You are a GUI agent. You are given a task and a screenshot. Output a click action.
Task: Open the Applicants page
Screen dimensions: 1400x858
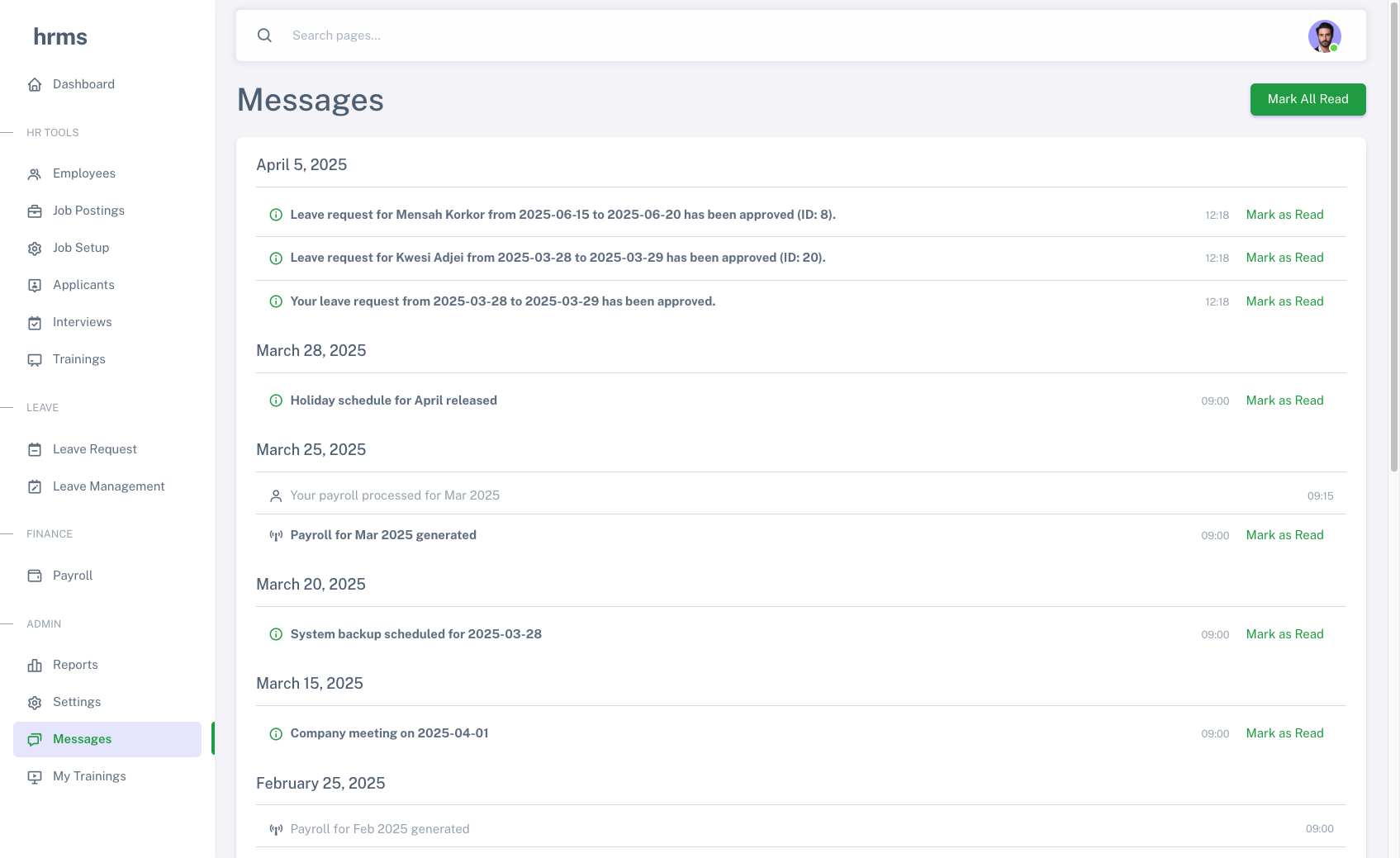(x=83, y=285)
